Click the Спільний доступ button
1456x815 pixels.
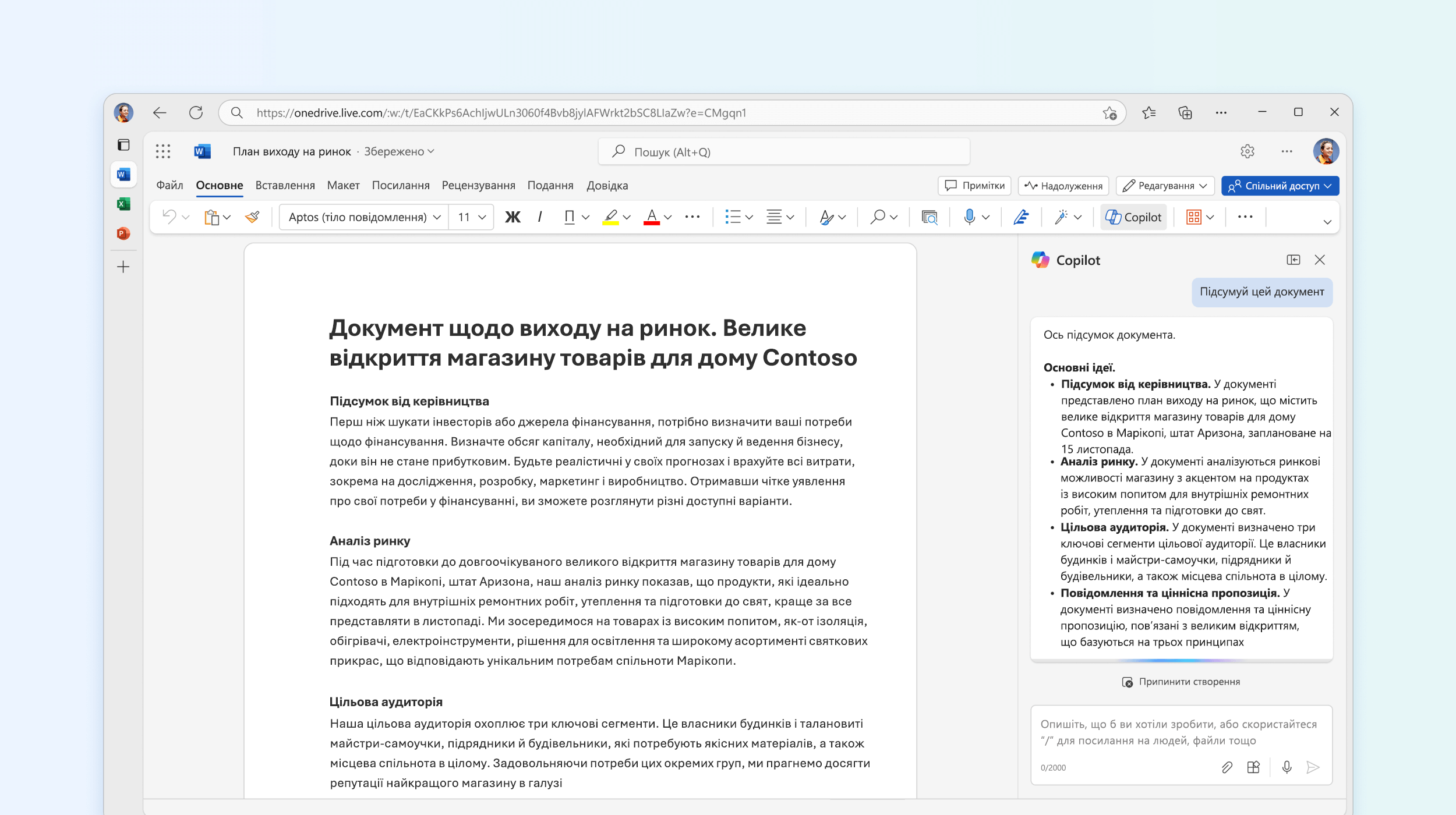1280,186
